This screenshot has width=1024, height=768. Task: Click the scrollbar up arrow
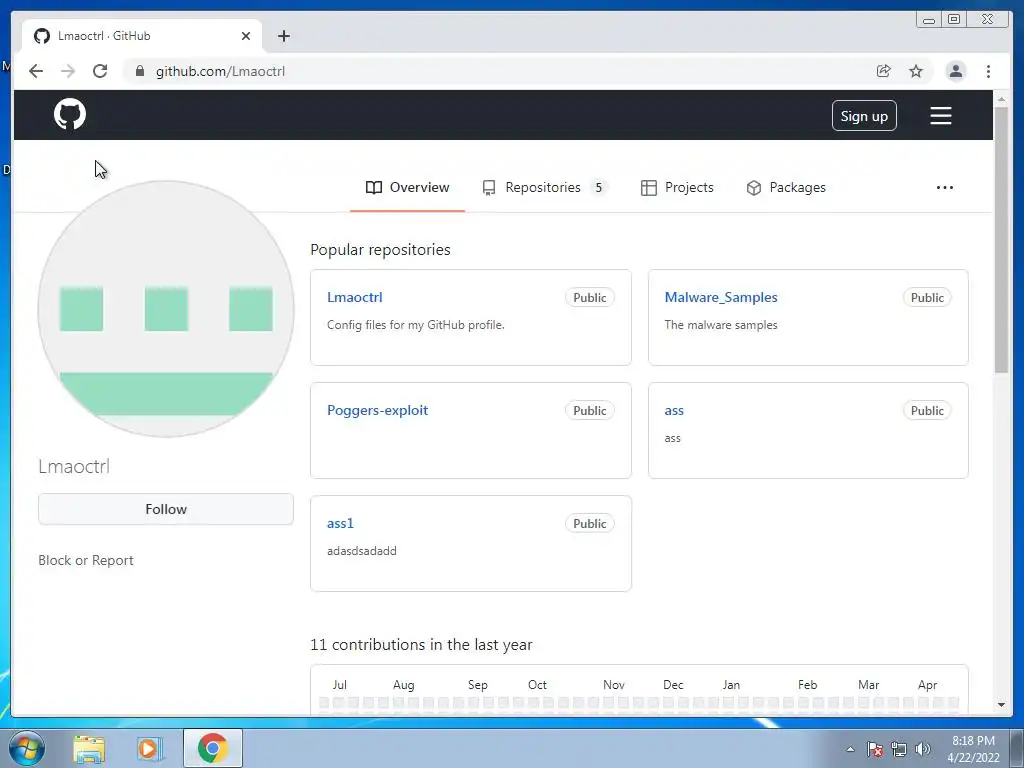(x=1001, y=99)
